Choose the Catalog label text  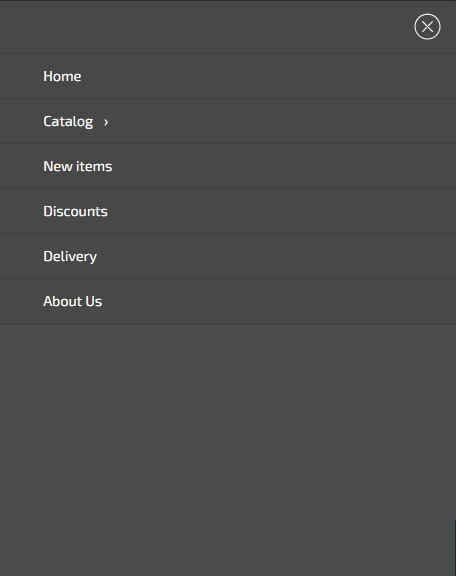point(68,122)
